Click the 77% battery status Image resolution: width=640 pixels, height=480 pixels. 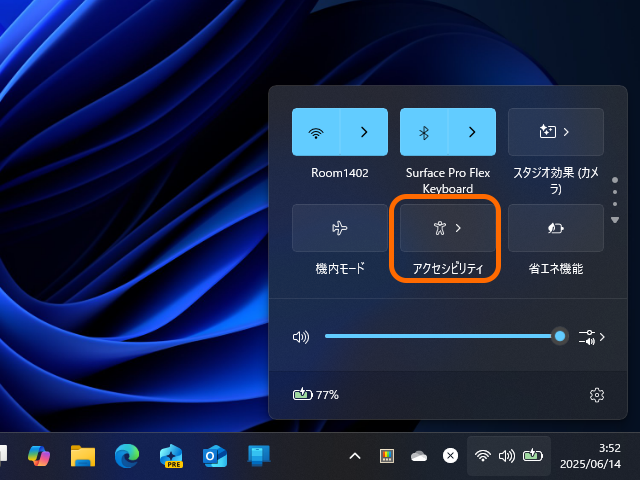coord(316,395)
